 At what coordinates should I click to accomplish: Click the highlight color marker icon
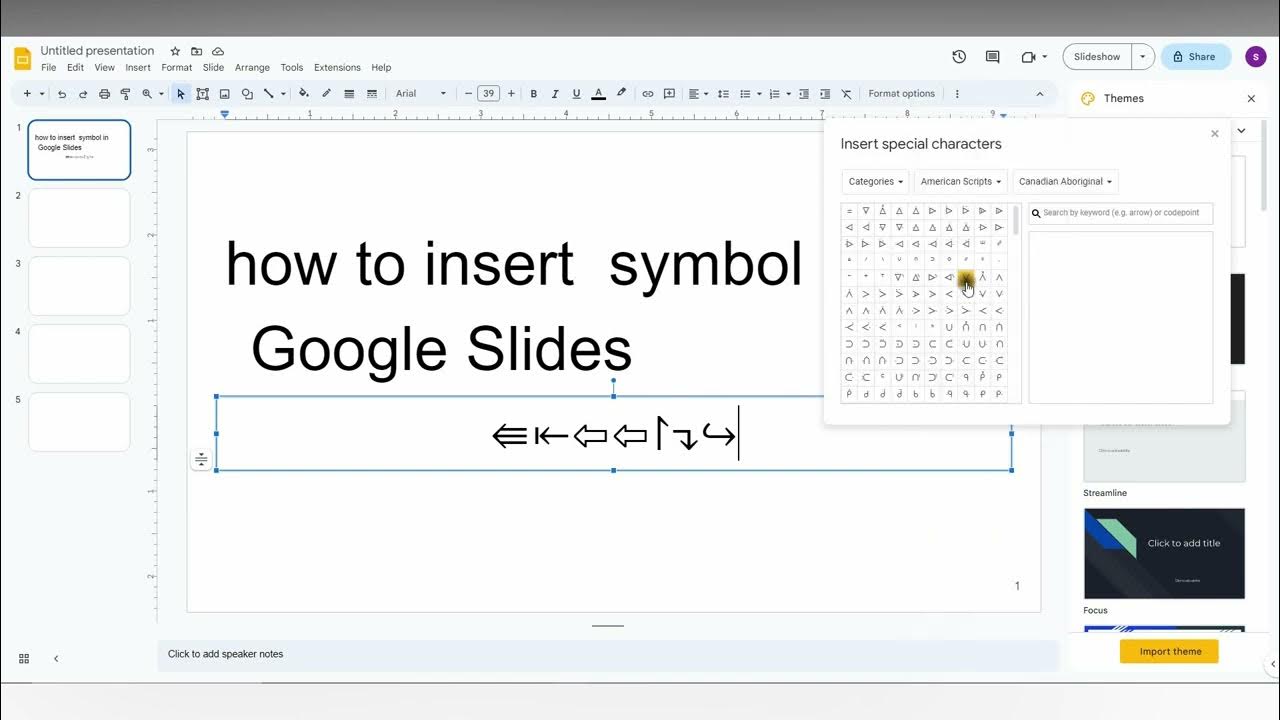(x=621, y=94)
